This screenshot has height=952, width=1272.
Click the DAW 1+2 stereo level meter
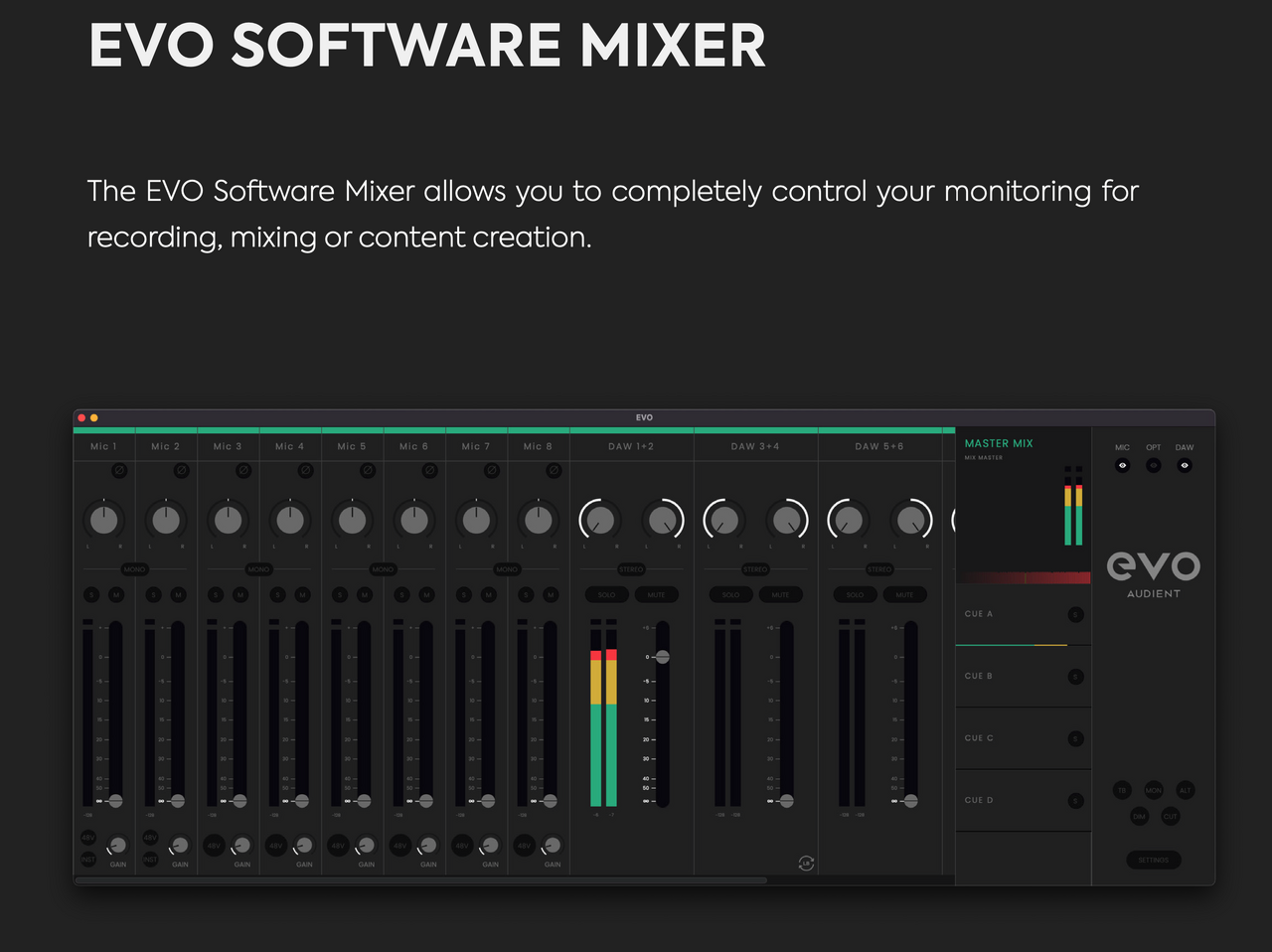tap(604, 713)
